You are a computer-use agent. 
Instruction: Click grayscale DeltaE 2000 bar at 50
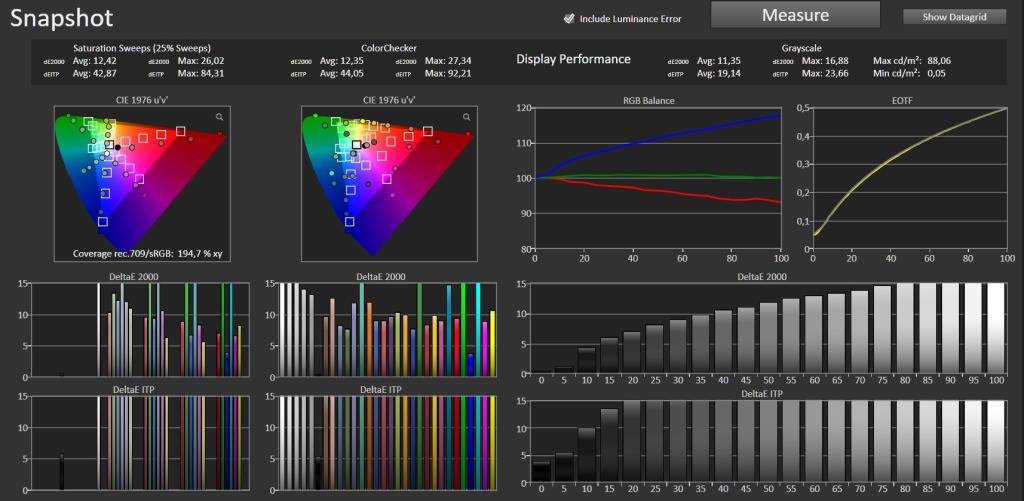[x=769, y=338]
